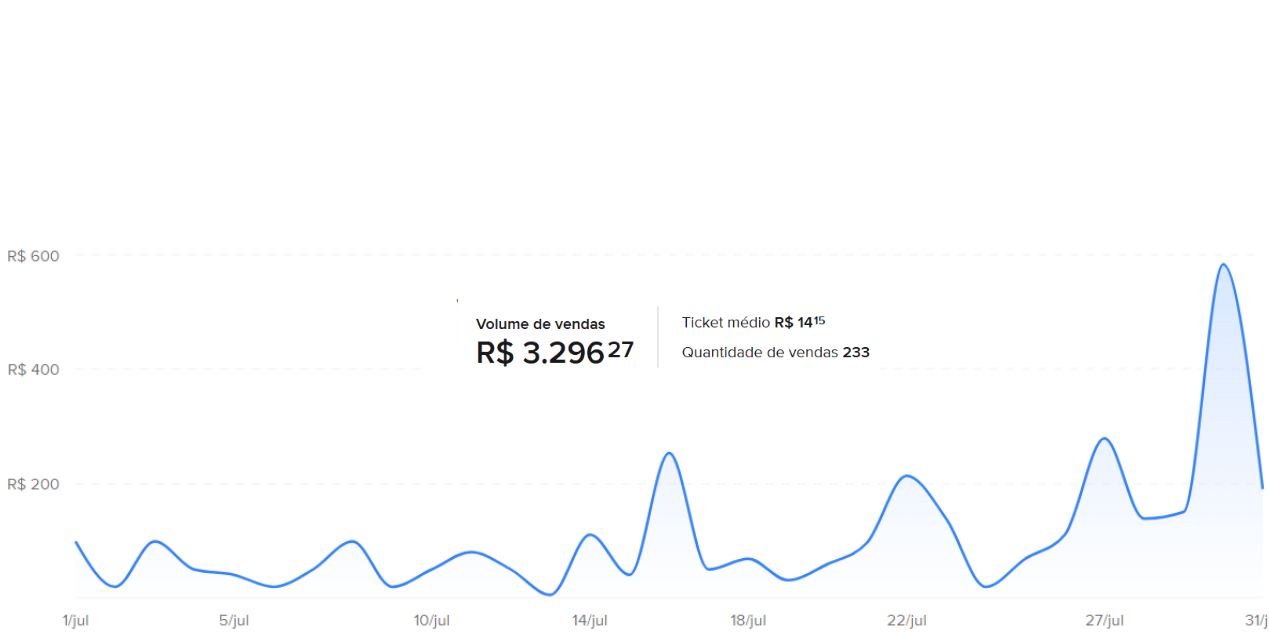Click the R$ 200 axis label
This screenshot has height=634, width=1269.
coord(33,484)
